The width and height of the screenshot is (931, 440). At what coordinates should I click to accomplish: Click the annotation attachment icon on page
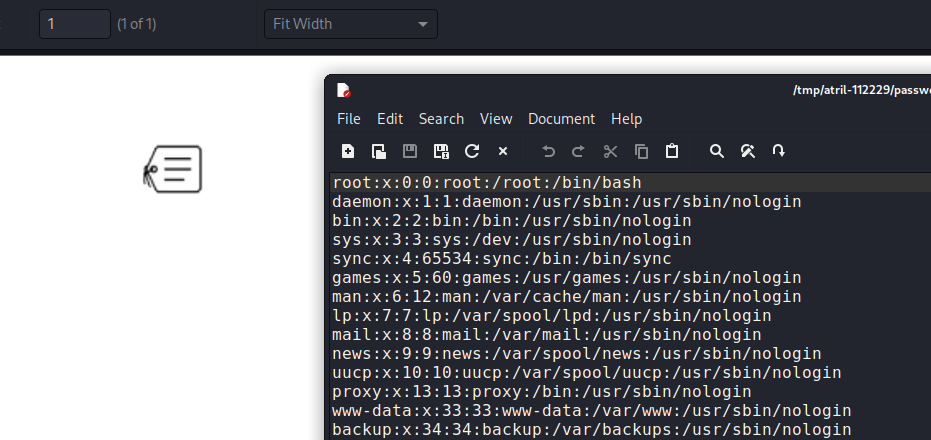173,170
